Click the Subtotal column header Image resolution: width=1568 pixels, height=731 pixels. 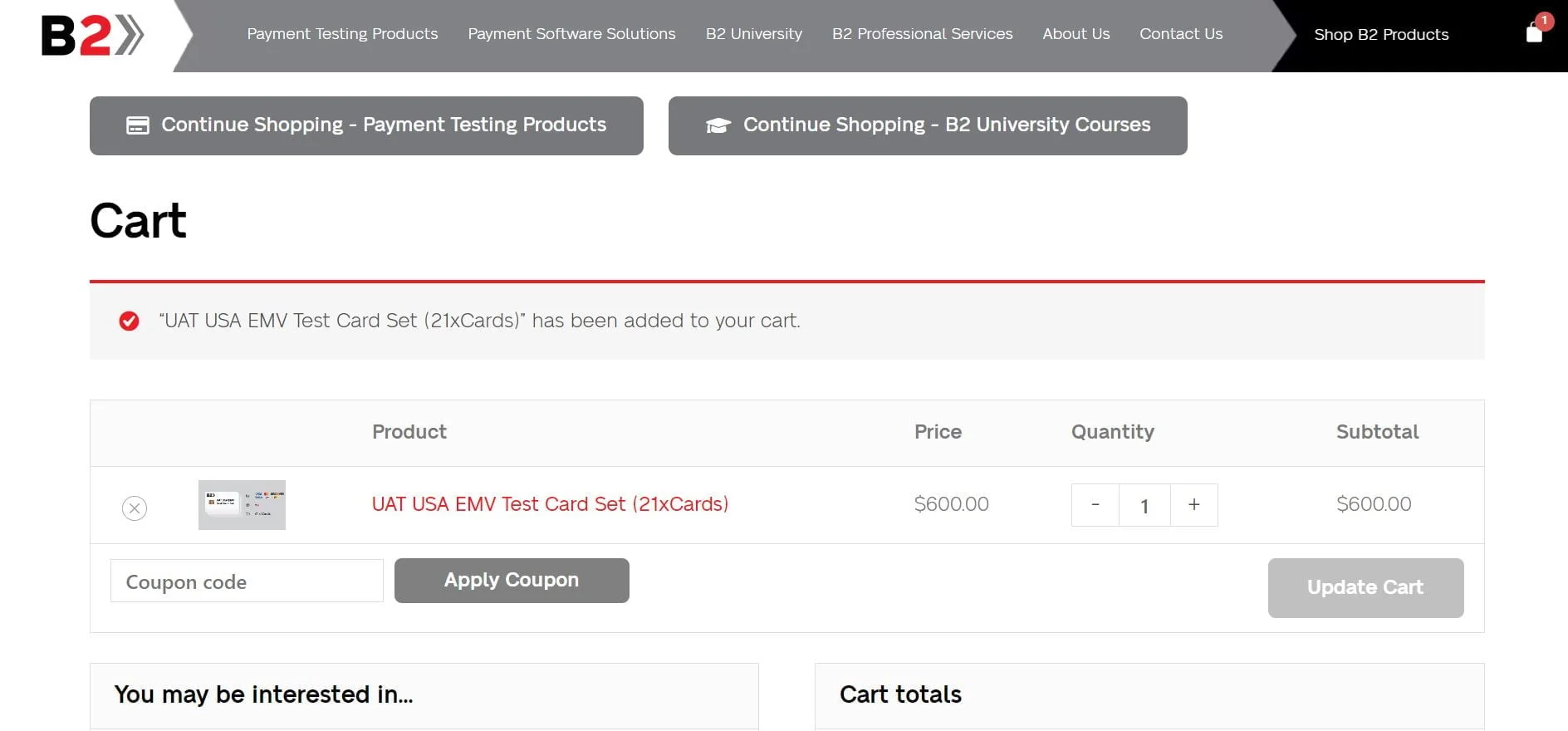click(x=1377, y=432)
